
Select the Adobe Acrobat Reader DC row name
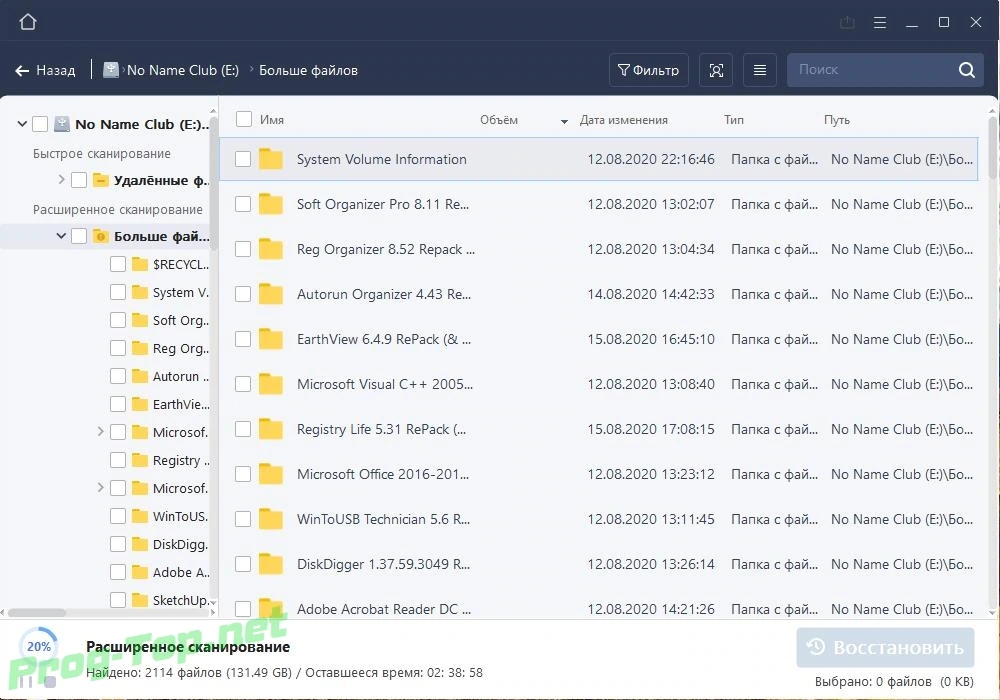[x=383, y=609]
